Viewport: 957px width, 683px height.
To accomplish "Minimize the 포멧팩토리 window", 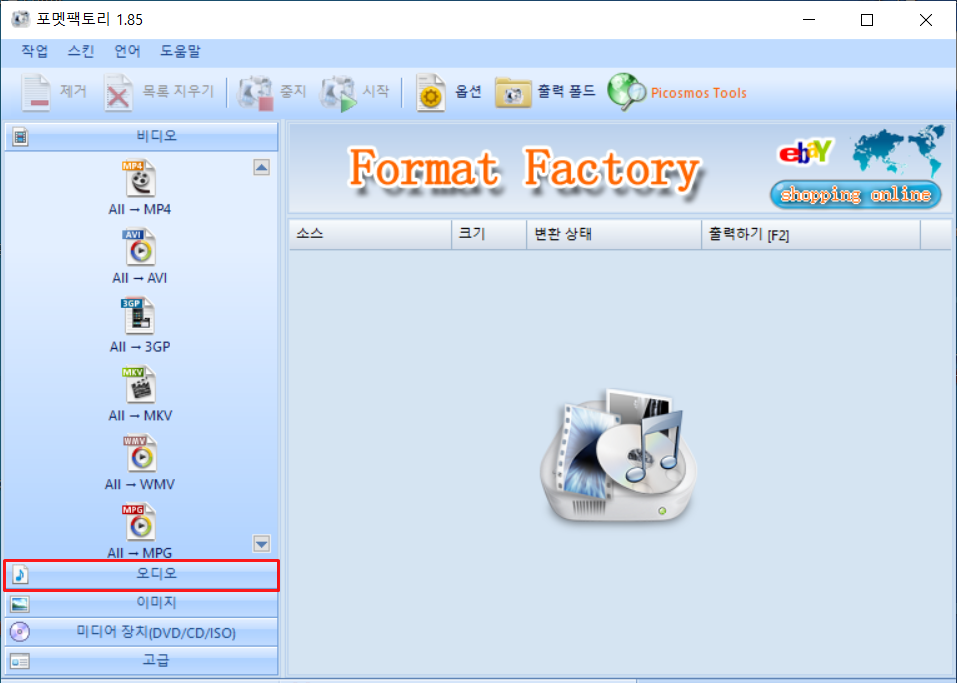I will [x=809, y=20].
